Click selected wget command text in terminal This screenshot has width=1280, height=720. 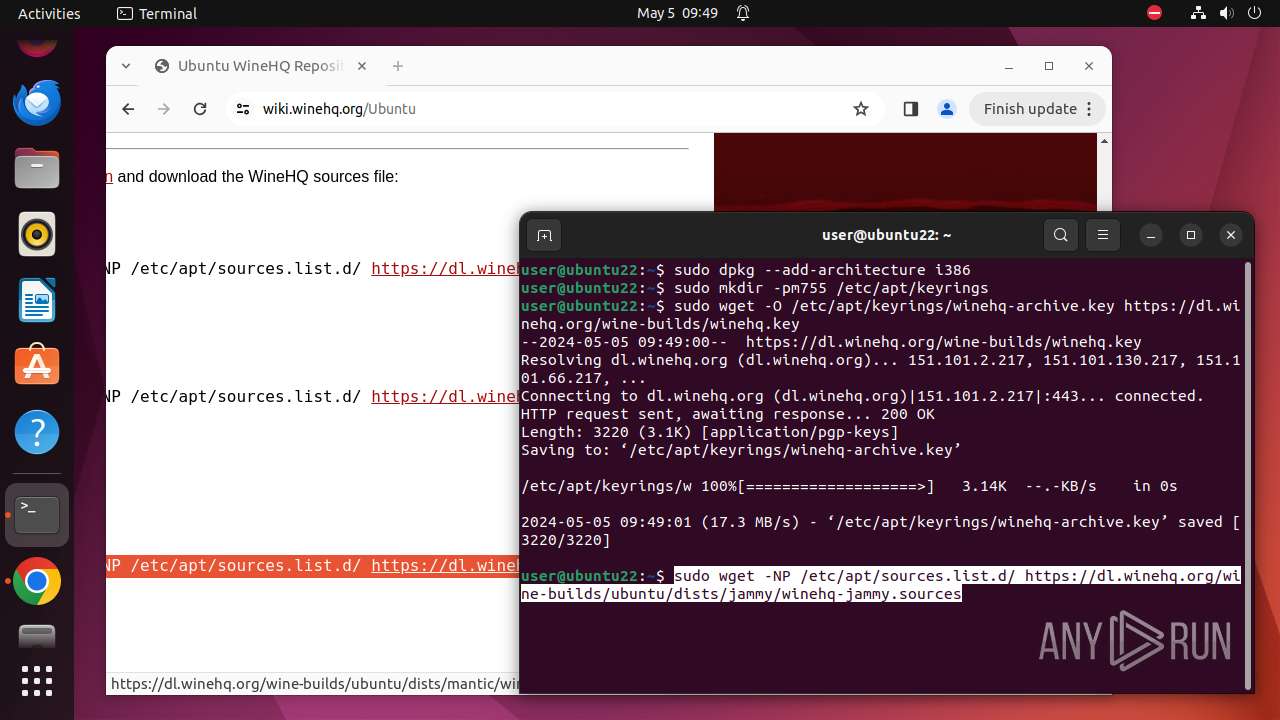(x=880, y=585)
